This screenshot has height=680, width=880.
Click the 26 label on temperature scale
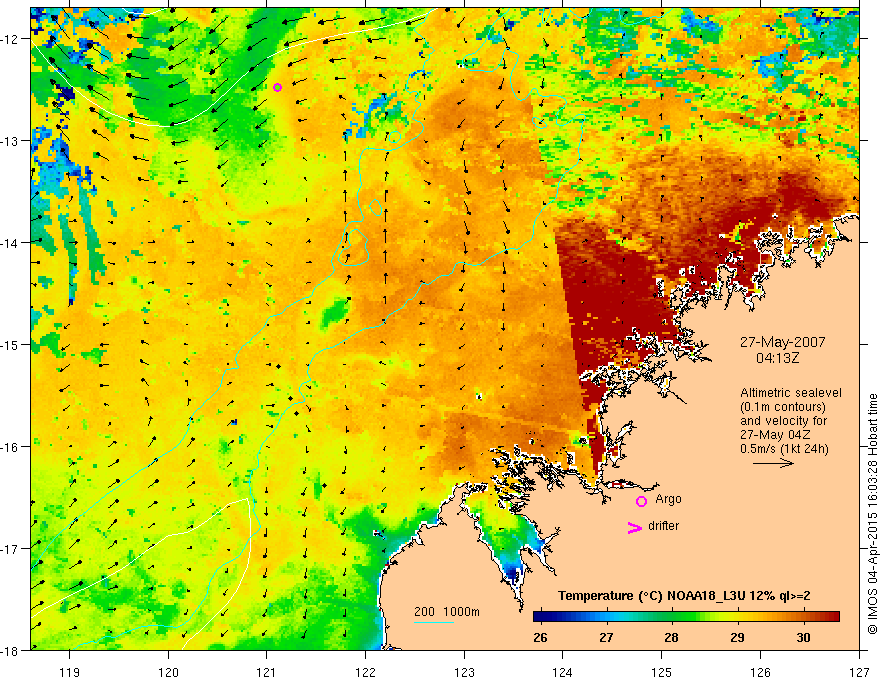pos(540,637)
